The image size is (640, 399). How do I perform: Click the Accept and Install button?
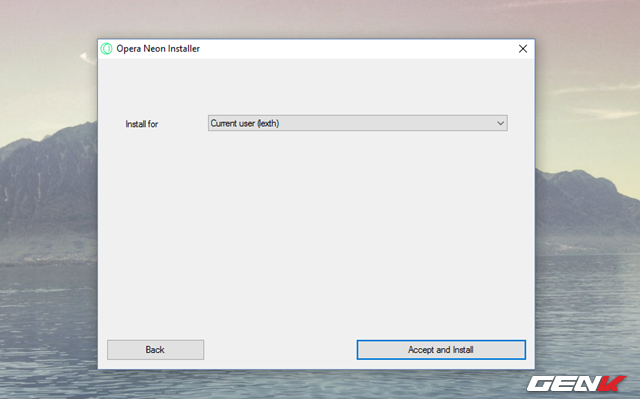tap(441, 350)
